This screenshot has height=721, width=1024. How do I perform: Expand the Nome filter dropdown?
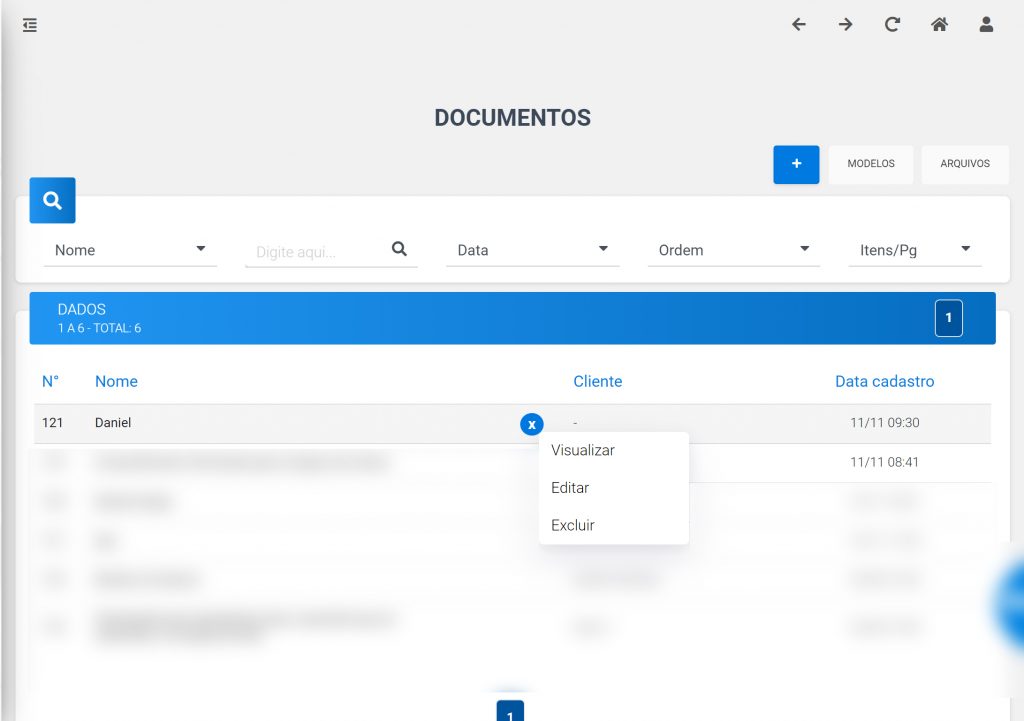pyautogui.click(x=130, y=250)
